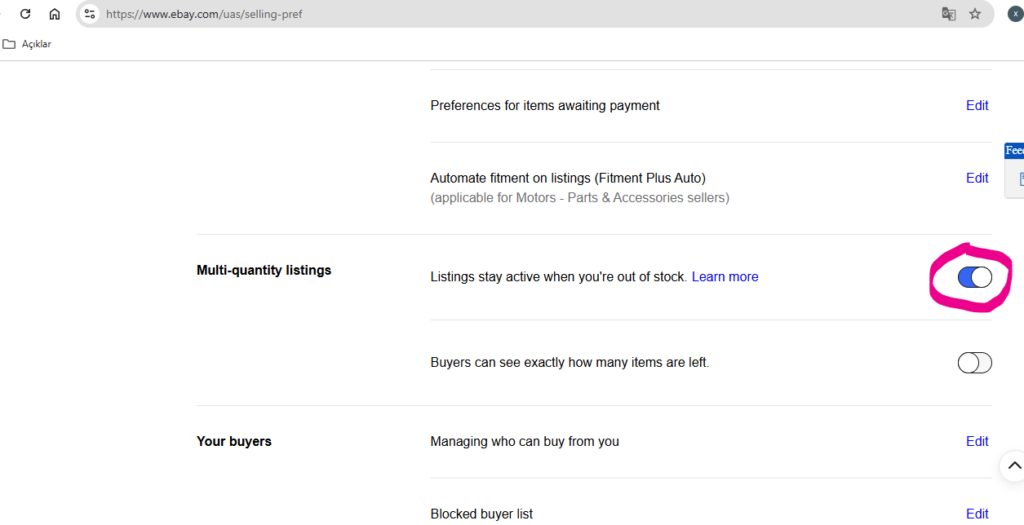The image size is (1024, 525).
Task: Enable buyers seeing exact items left
Action: click(x=974, y=362)
